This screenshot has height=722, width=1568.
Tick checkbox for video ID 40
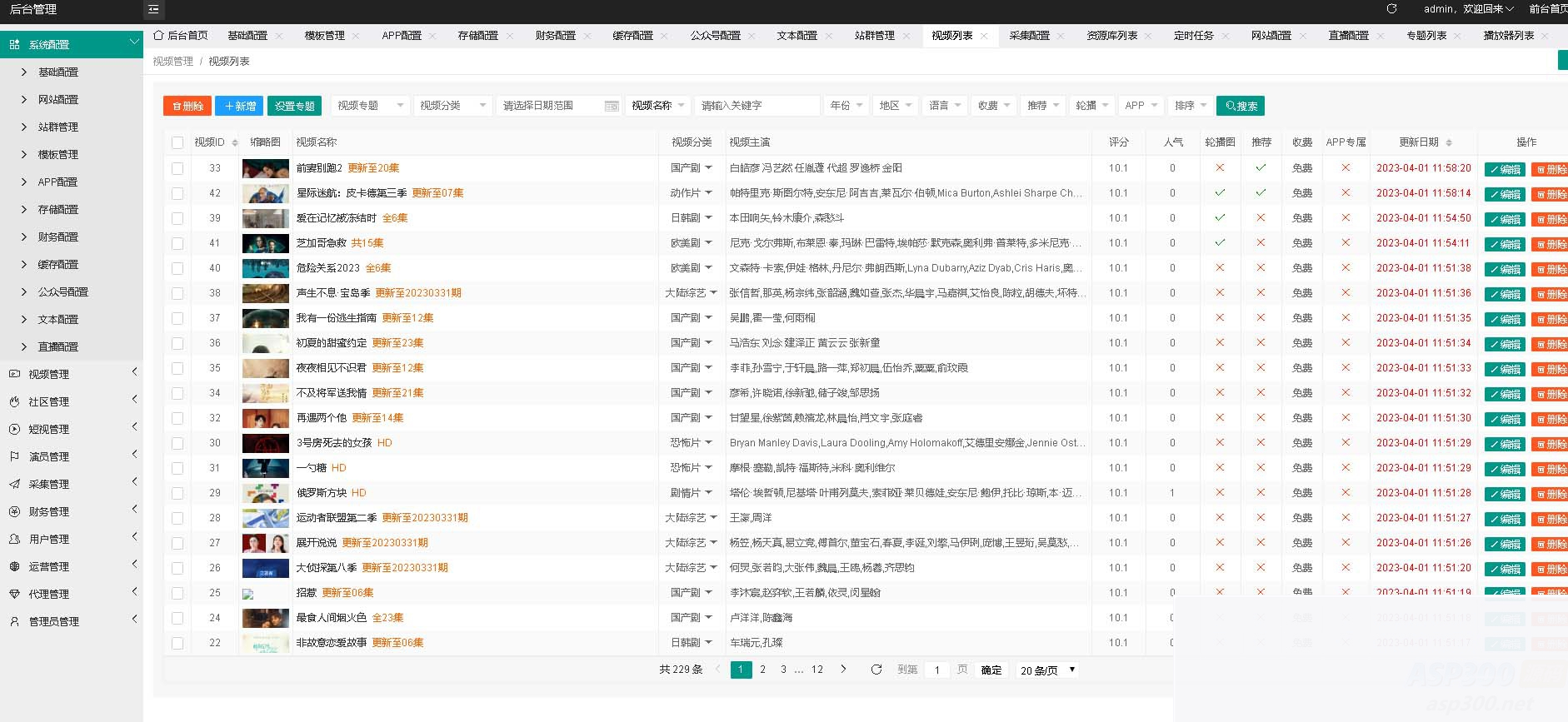tap(177, 268)
